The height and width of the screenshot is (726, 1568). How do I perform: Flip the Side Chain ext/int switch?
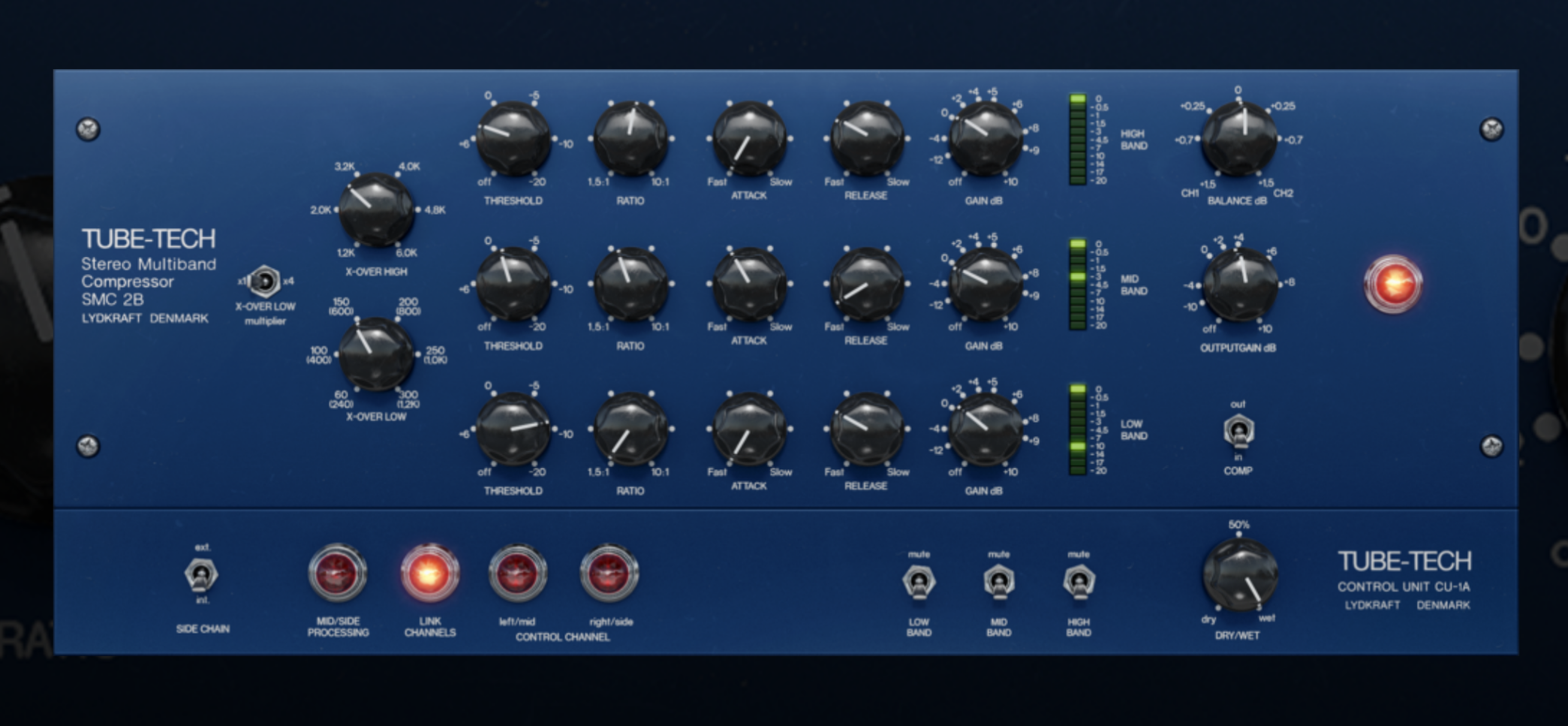(202, 576)
